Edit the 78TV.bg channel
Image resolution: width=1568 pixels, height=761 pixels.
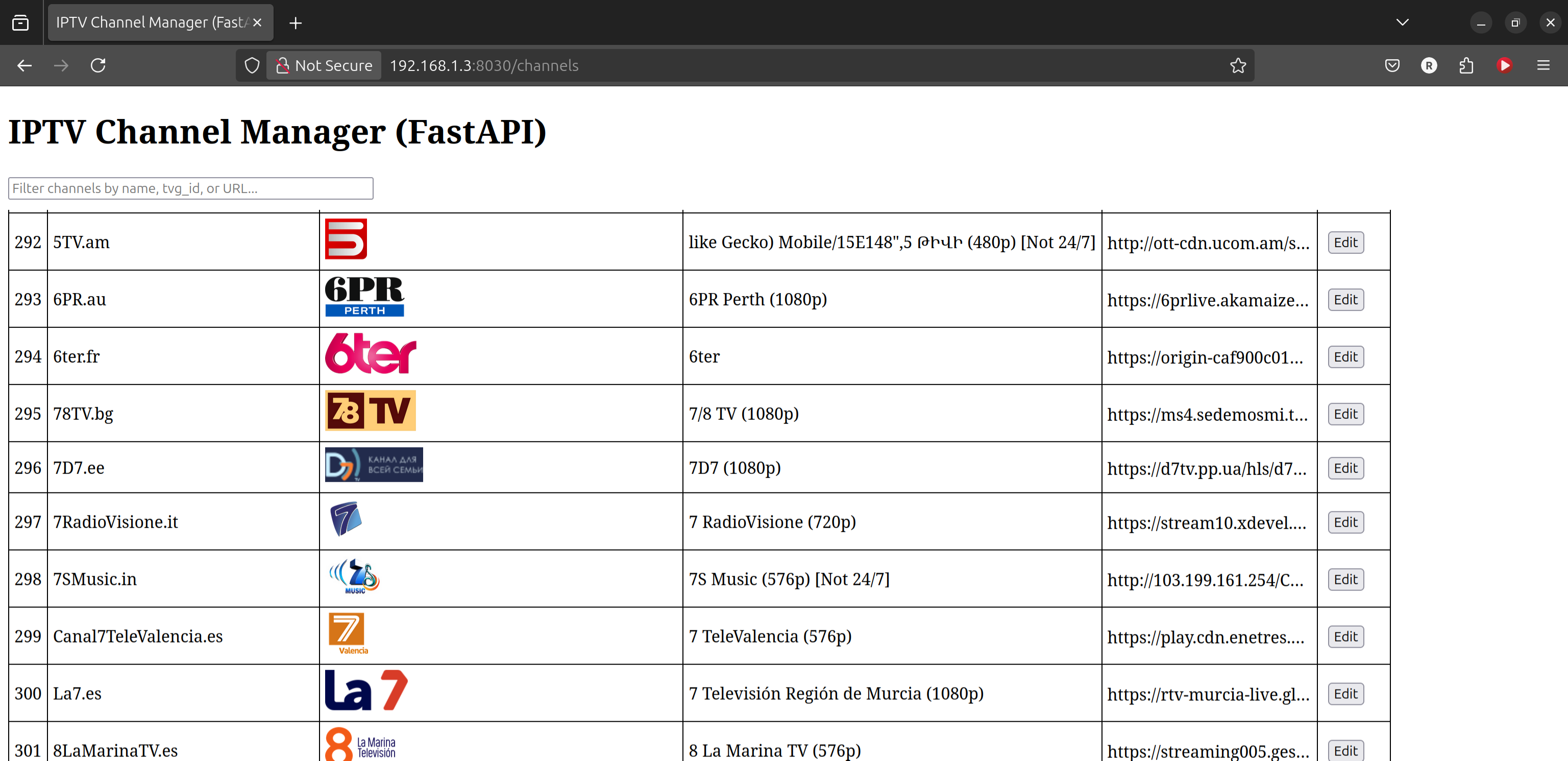tap(1345, 414)
